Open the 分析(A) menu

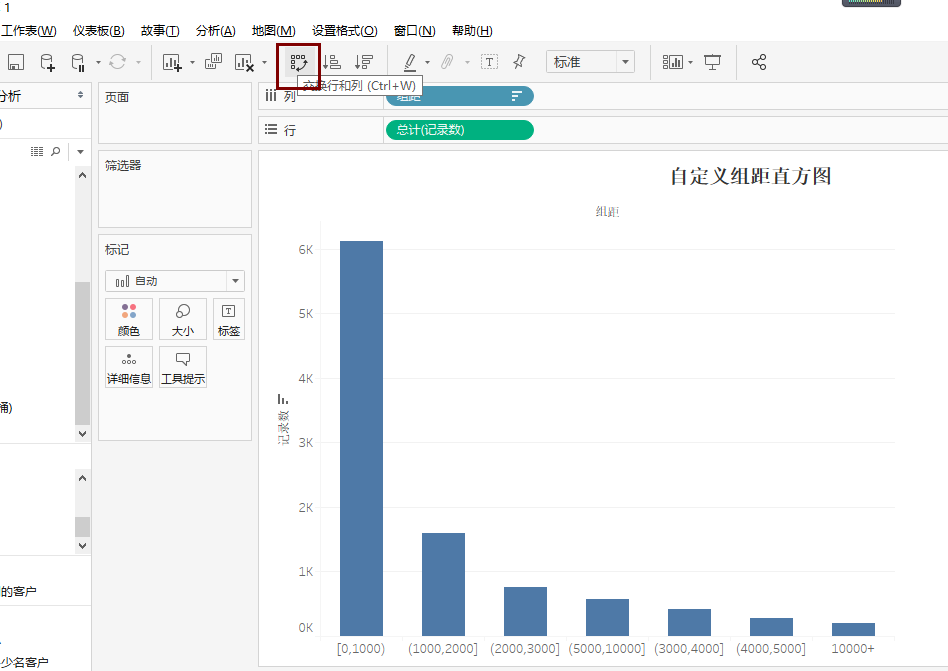216,30
